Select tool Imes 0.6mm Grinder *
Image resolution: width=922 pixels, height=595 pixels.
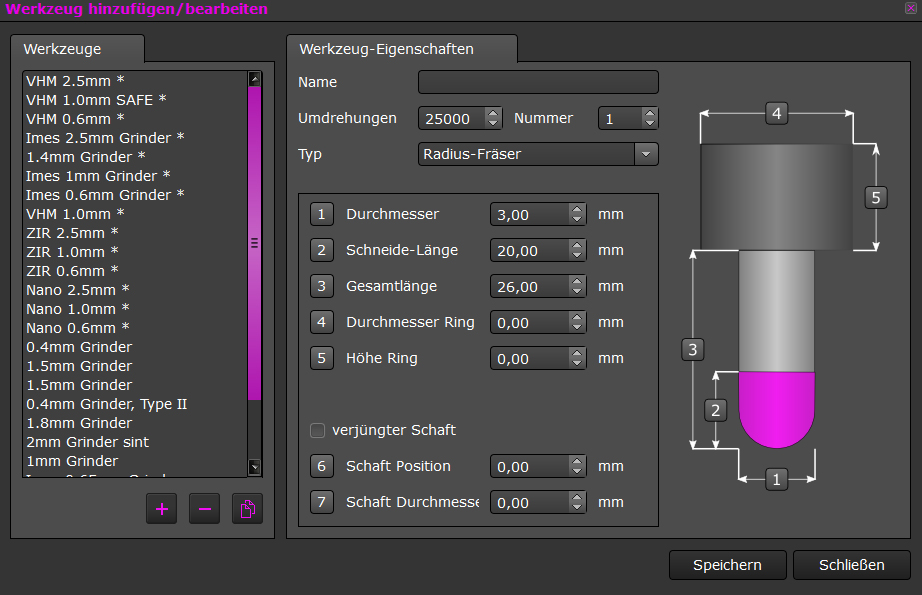tap(135, 195)
